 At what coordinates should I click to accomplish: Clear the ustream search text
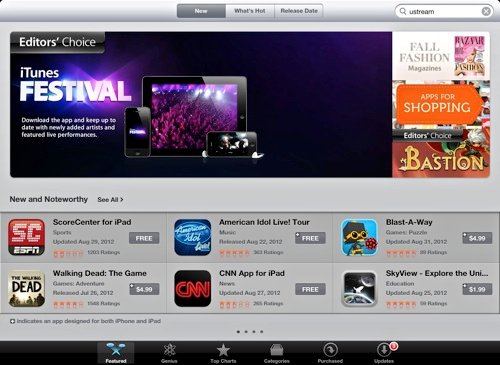click(x=486, y=11)
